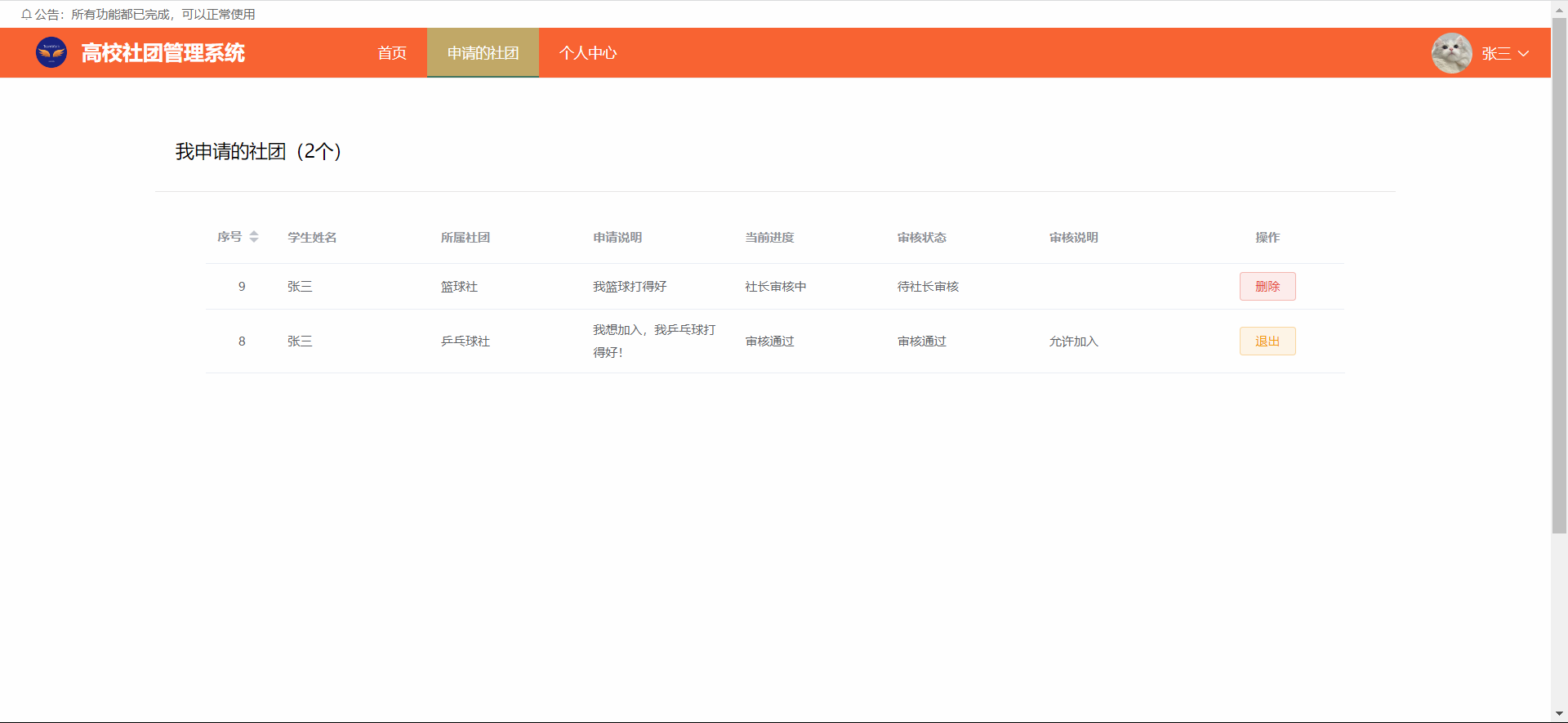Open the 申请的社团 menu tab
Screen dimensions: 1568x723
click(x=483, y=53)
